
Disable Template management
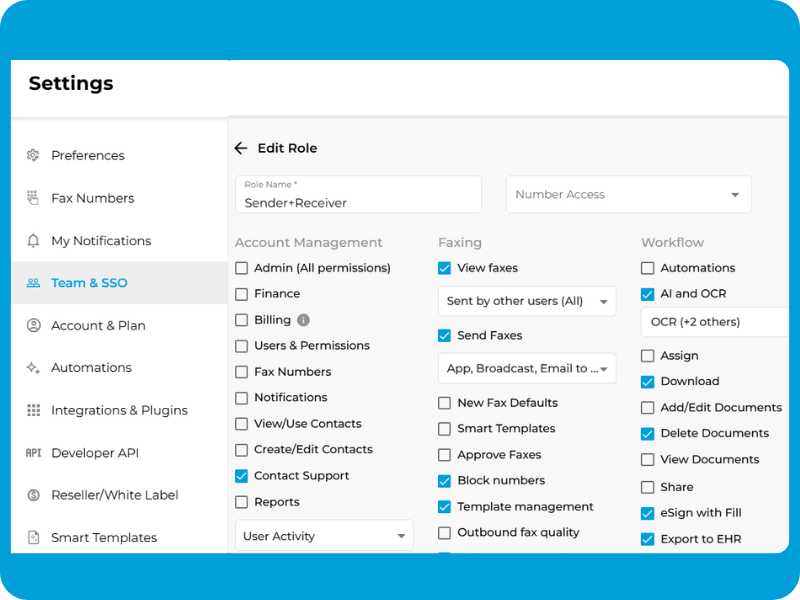pos(444,506)
